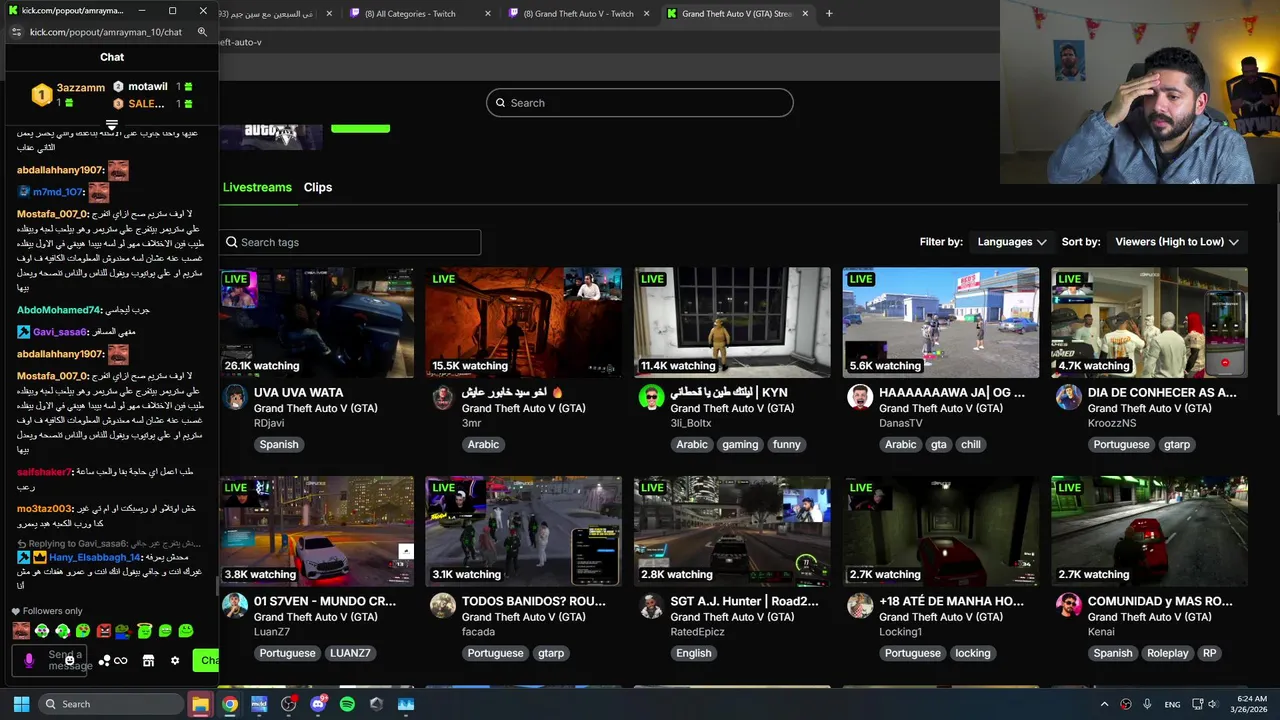This screenshot has width=1280, height=720.
Task: Click the microphone icon in the system tray
Action: pyautogui.click(x=1147, y=704)
